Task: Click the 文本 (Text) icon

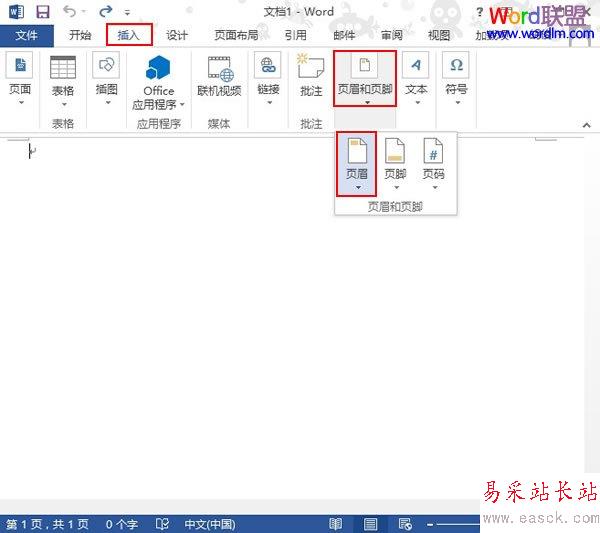Action: (416, 65)
